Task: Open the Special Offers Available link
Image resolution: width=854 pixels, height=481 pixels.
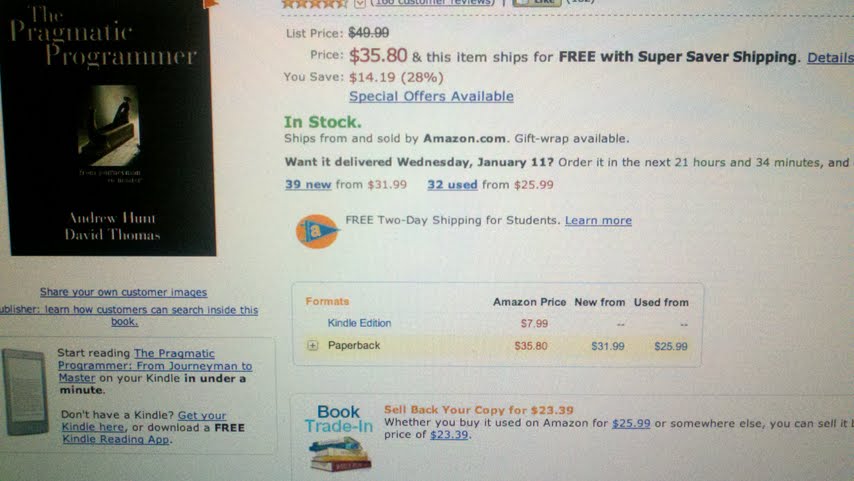Action: click(431, 96)
